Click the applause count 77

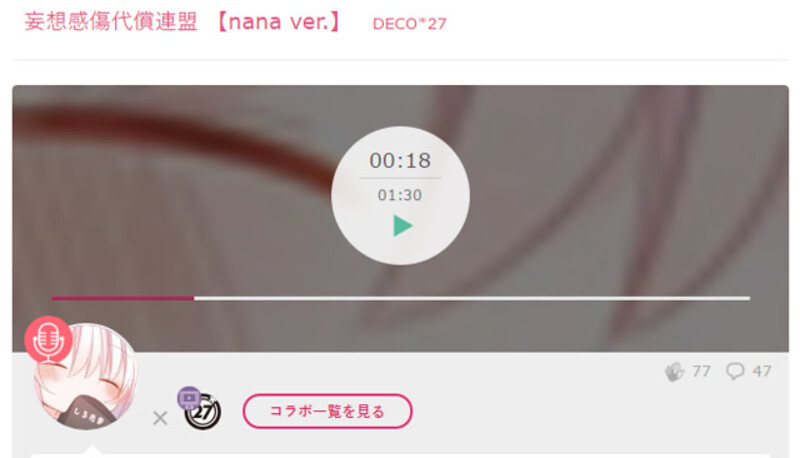coord(701,371)
